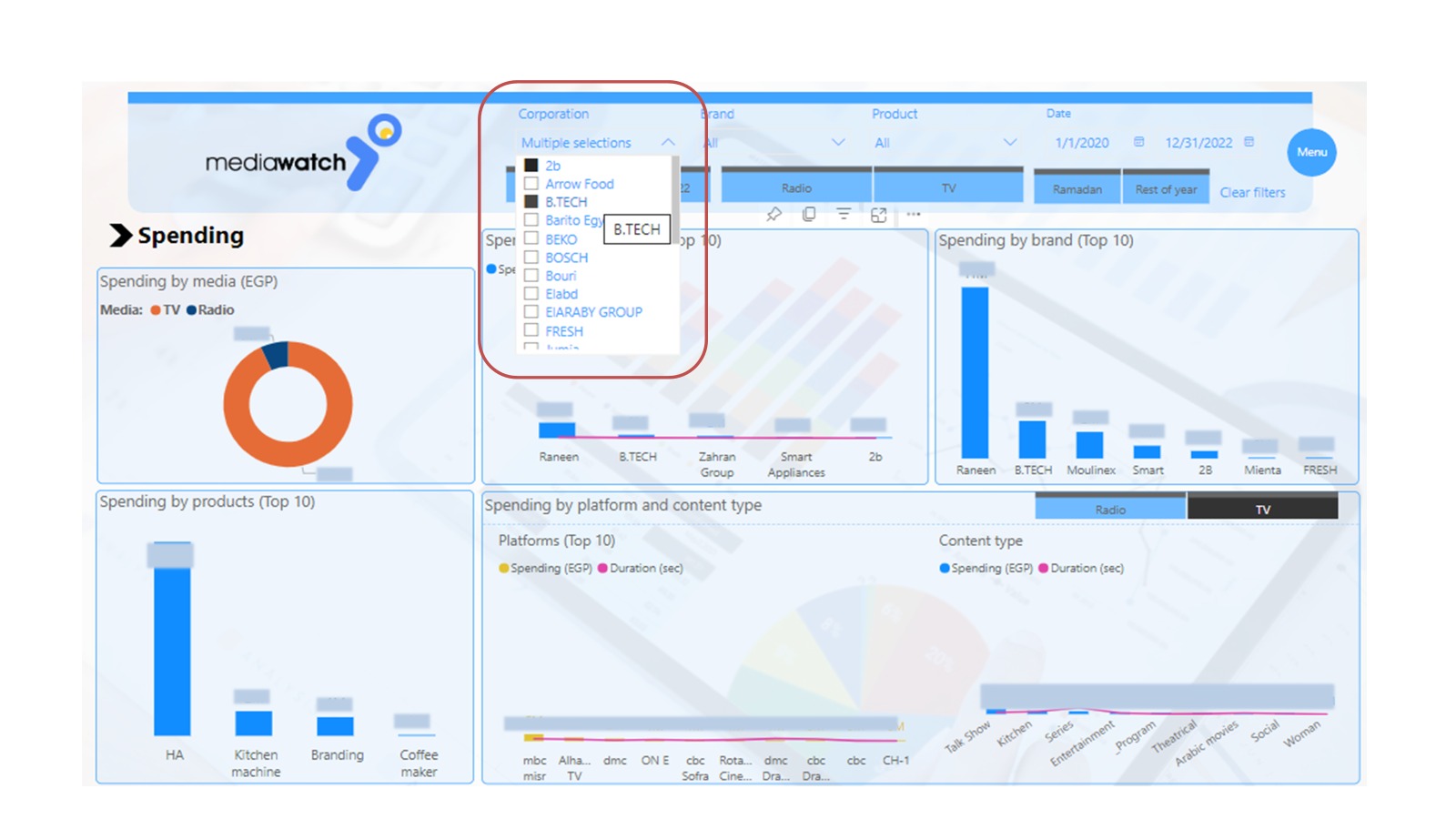Click the Spending by products (Top 10) title

(x=207, y=501)
